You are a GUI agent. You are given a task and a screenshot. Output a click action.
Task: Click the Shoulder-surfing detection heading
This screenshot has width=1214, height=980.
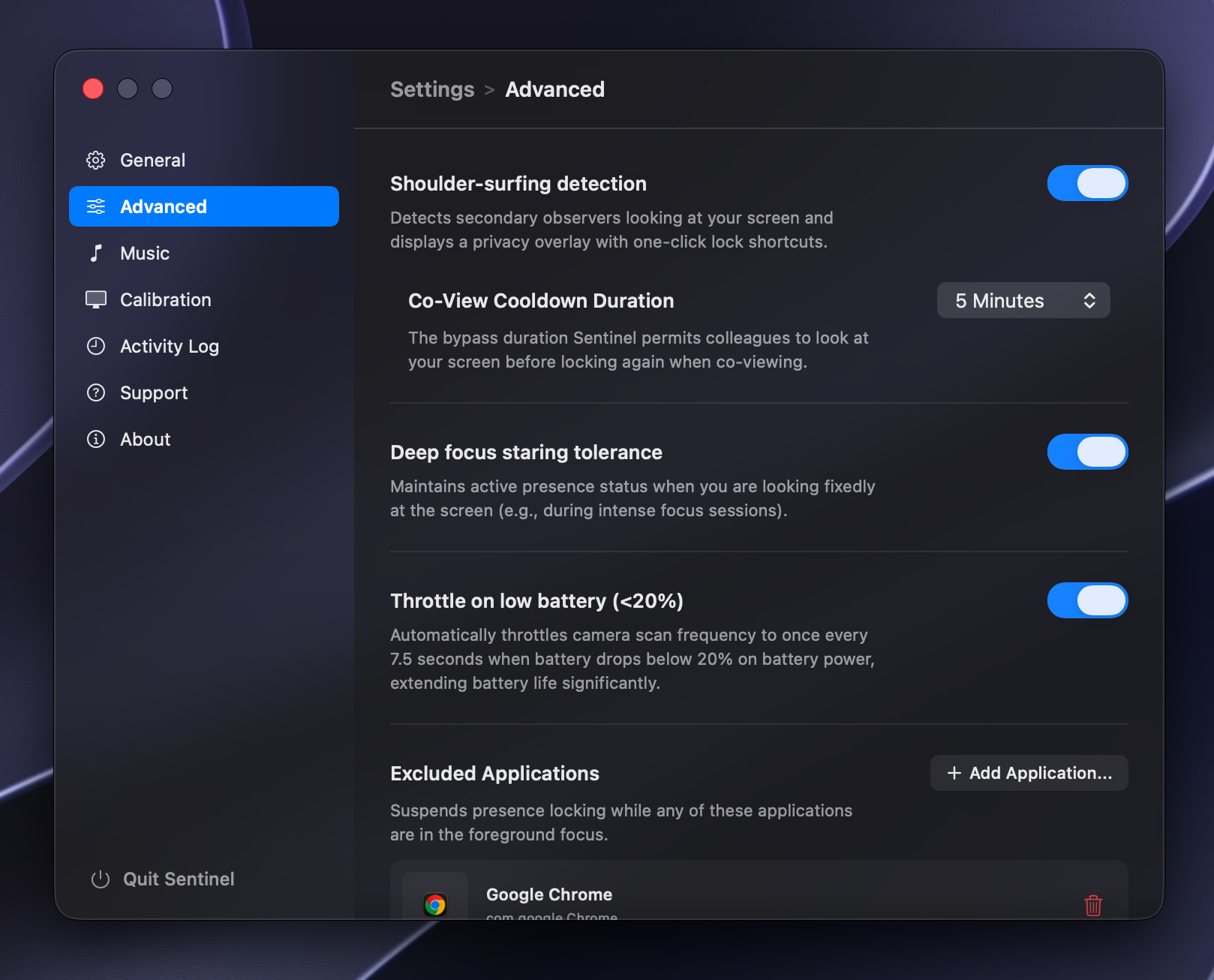pos(518,184)
